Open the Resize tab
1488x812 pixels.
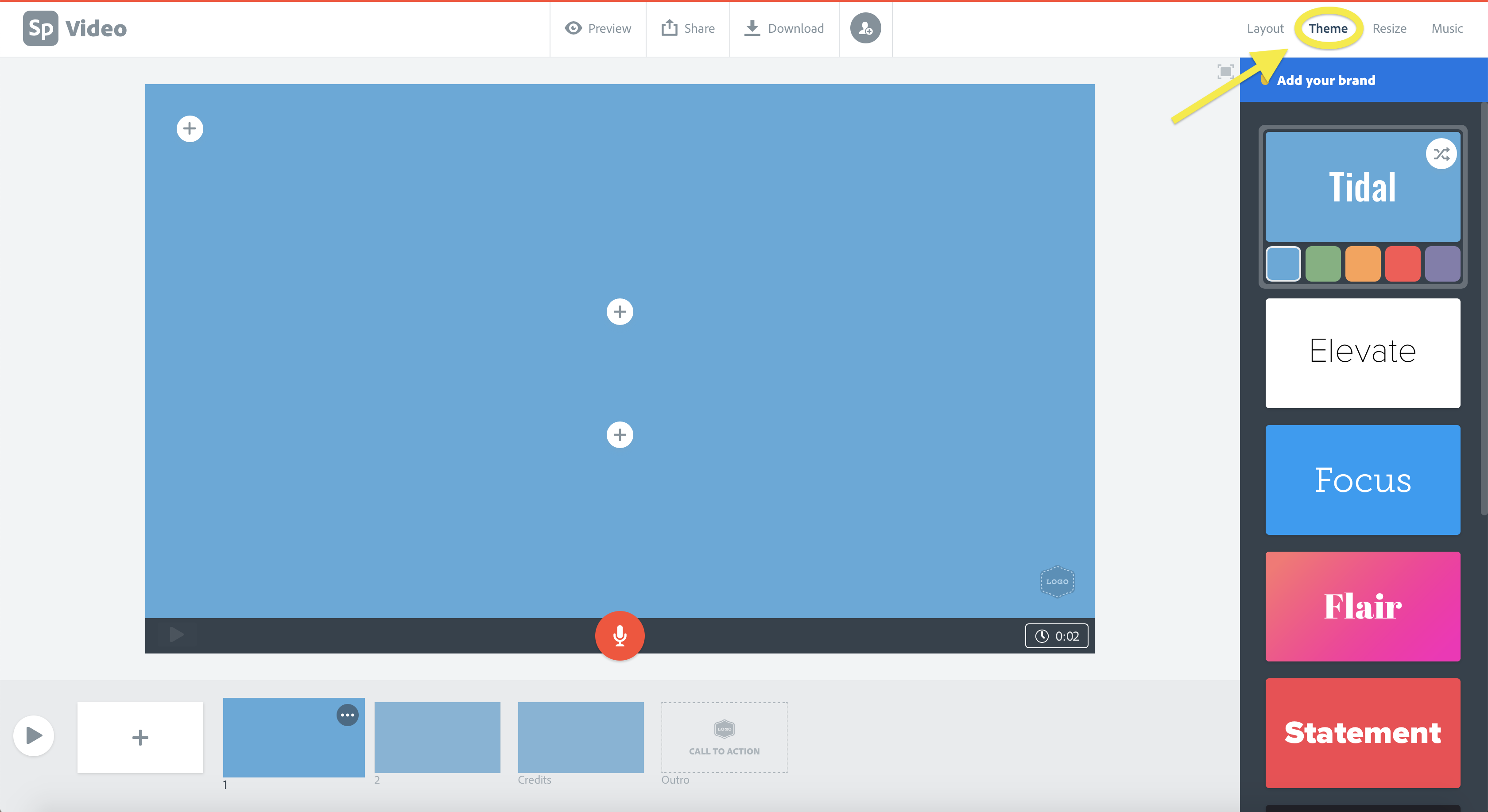[1389, 28]
